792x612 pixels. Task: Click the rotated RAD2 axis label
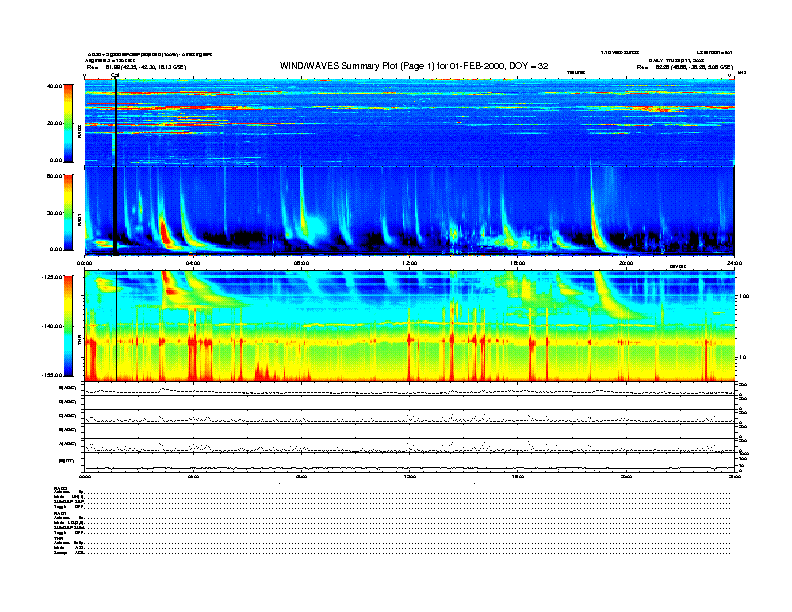coord(79,132)
